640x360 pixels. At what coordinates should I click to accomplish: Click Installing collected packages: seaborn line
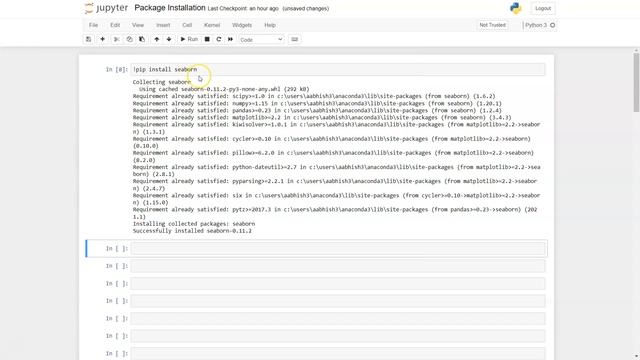[x=193, y=224]
